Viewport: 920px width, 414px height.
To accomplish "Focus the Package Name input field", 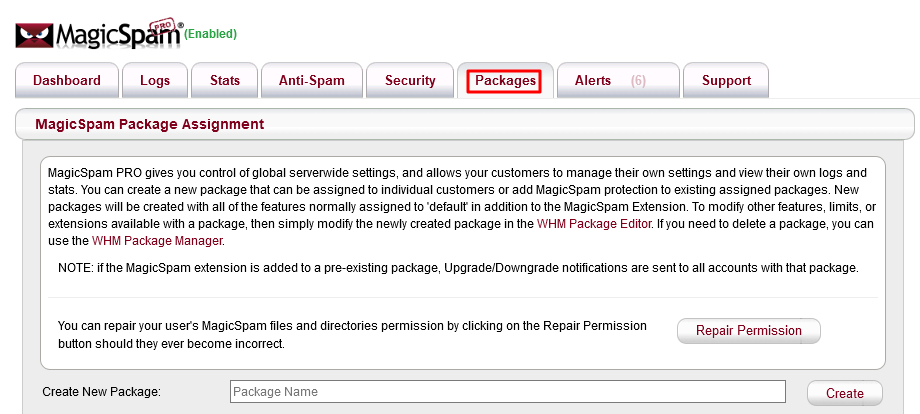I will [507, 392].
